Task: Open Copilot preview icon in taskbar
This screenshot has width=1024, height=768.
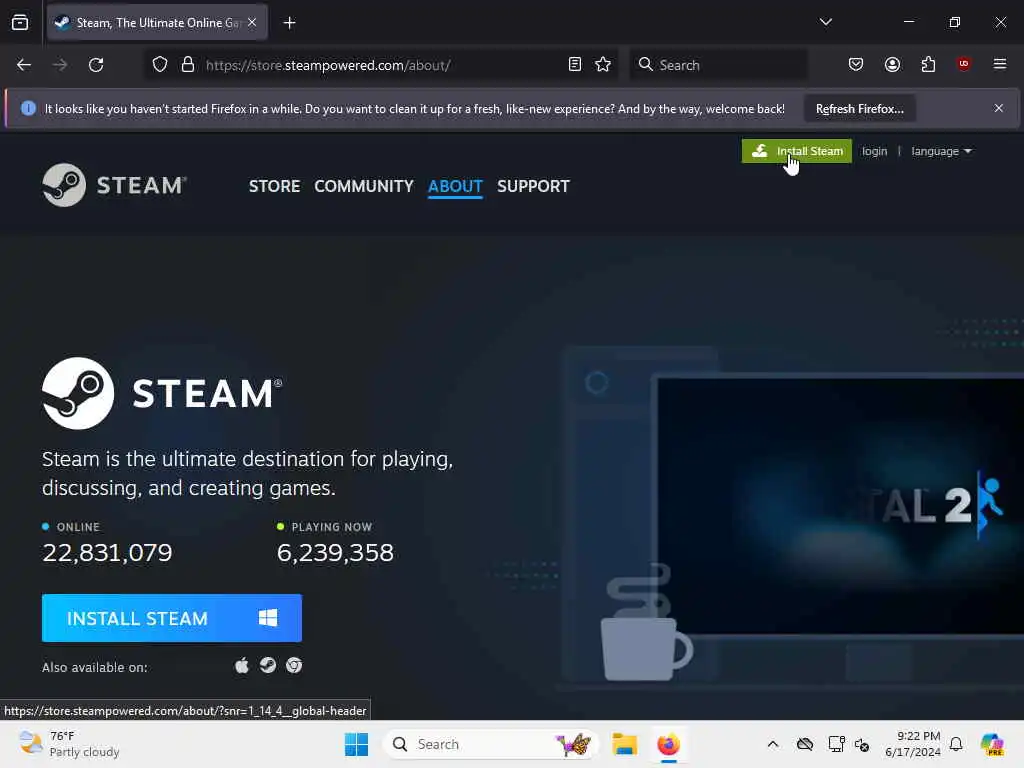Action: point(992,744)
